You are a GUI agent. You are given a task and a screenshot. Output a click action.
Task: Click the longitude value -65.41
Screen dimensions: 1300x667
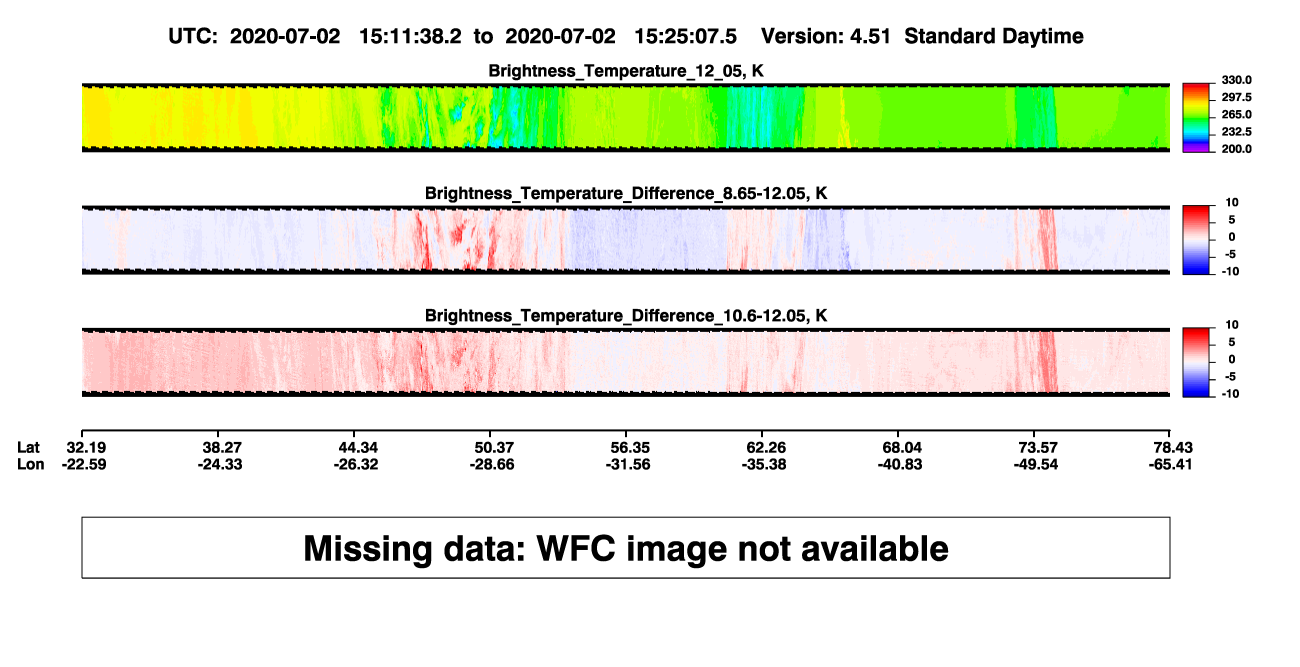pyautogui.click(x=1170, y=464)
